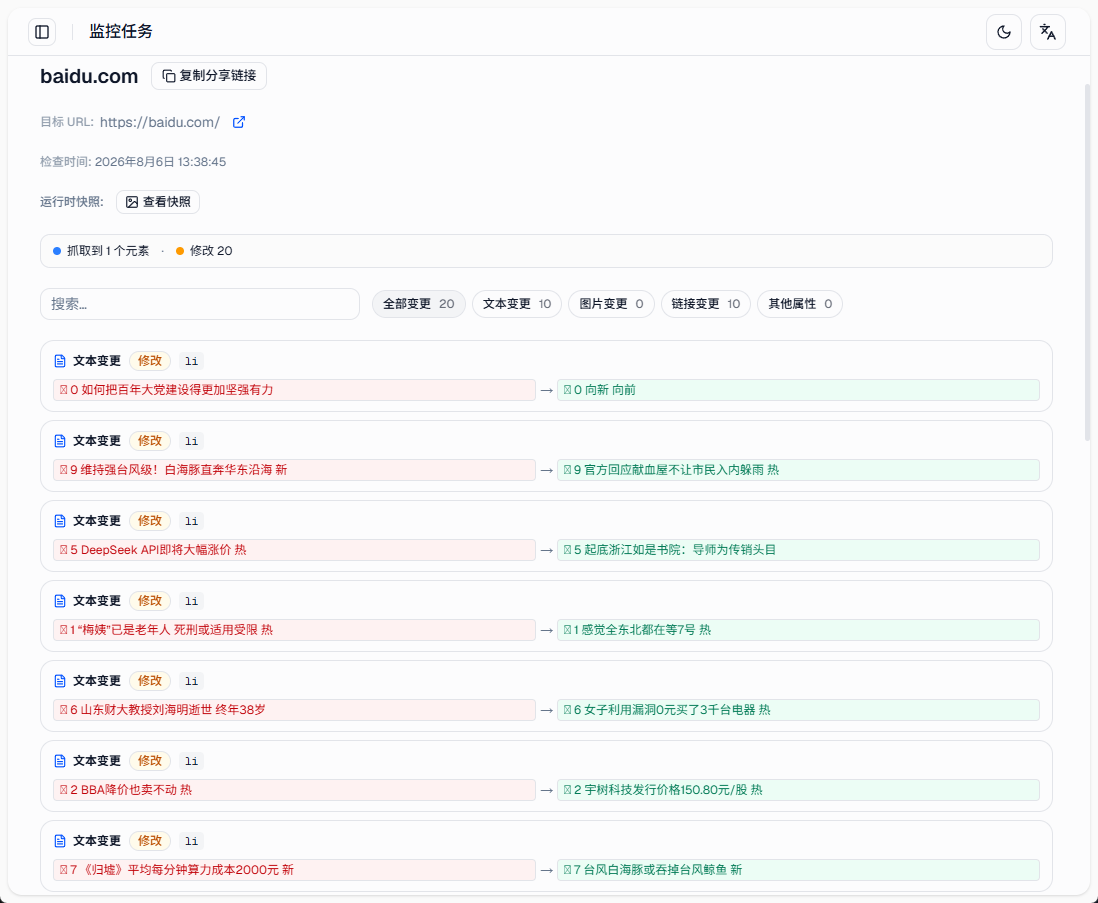Open the https://baidu.com/ link
Screen dimensions: 1098x903
[x=160, y=122]
